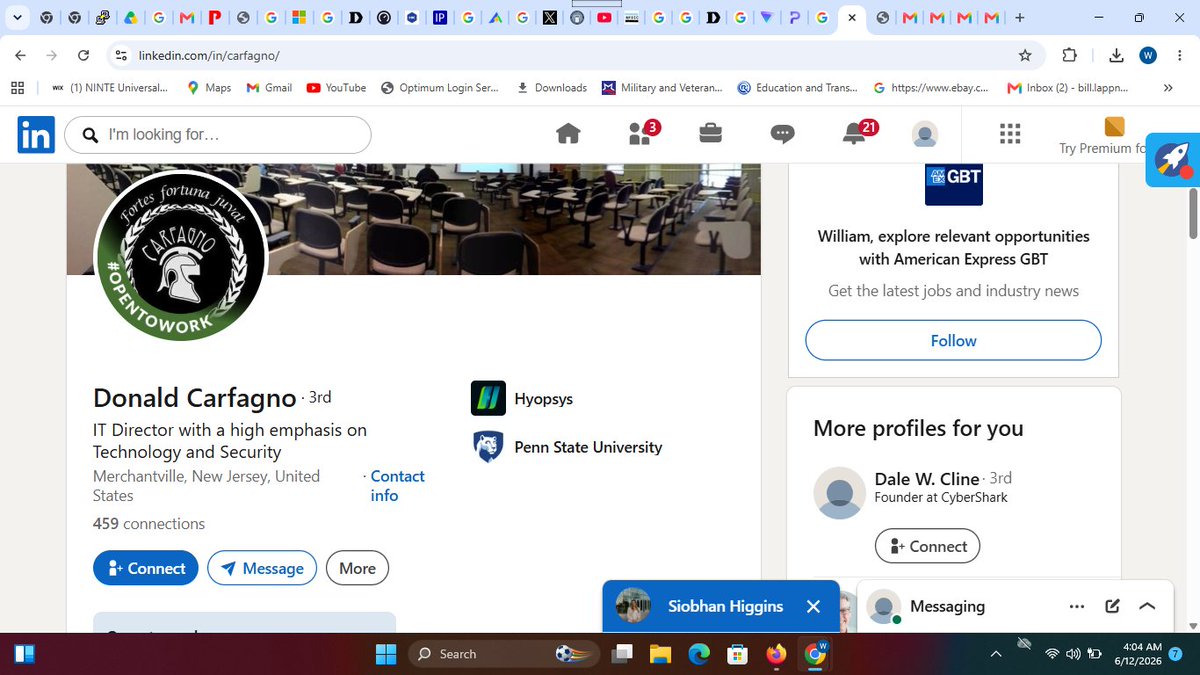Go to LinkedIn Home via house icon

(568, 134)
